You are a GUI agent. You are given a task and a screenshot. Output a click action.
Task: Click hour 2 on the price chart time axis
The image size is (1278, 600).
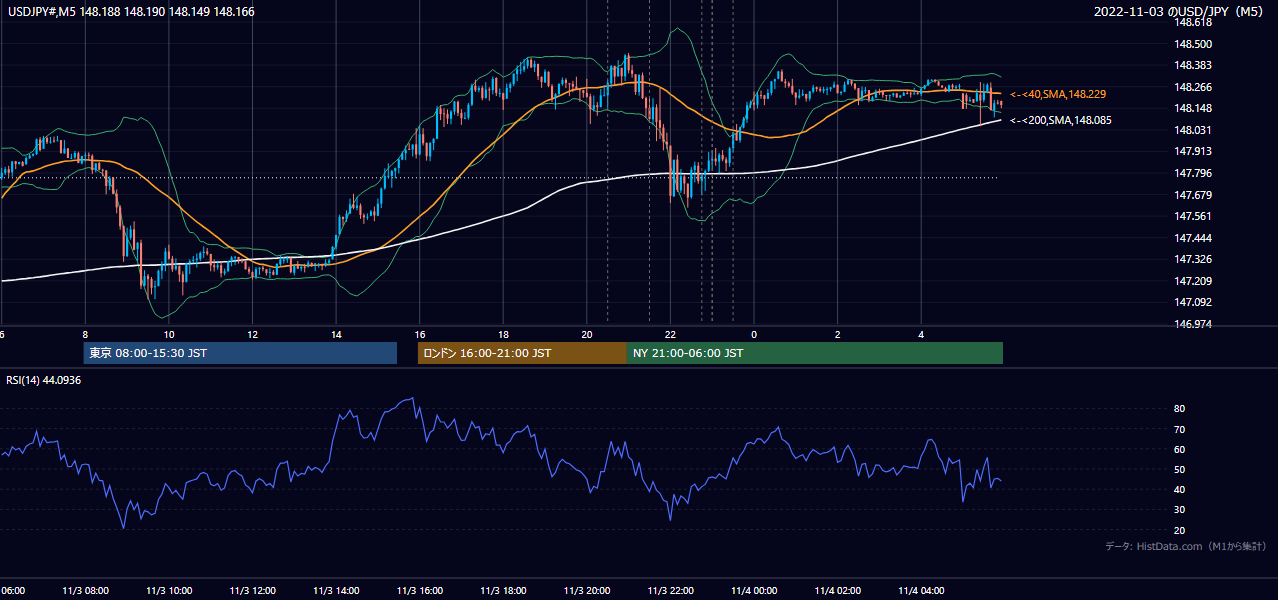(x=838, y=335)
